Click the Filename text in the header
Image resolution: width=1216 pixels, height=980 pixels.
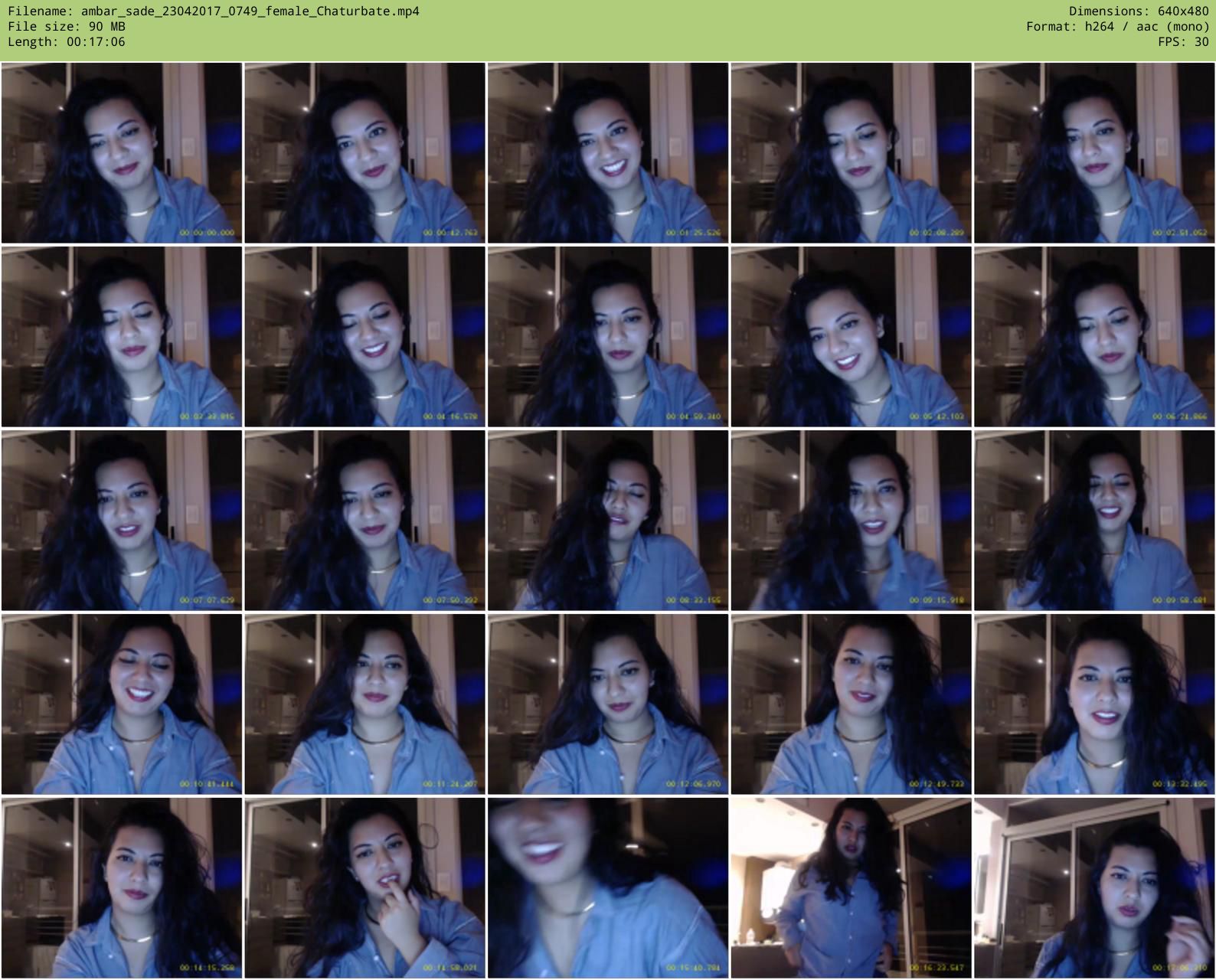tap(214, 11)
